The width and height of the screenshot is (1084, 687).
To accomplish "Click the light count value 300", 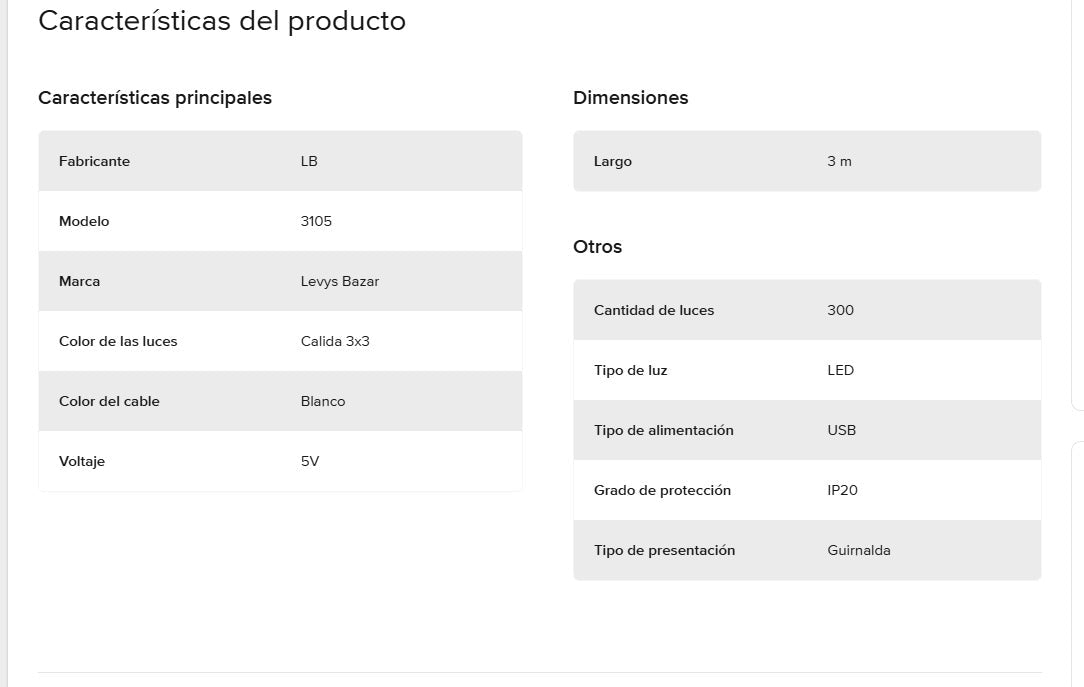I will (x=840, y=310).
